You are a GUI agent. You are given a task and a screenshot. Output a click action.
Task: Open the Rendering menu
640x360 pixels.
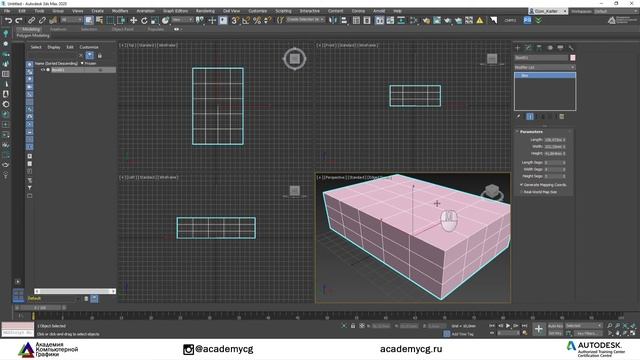click(x=205, y=11)
